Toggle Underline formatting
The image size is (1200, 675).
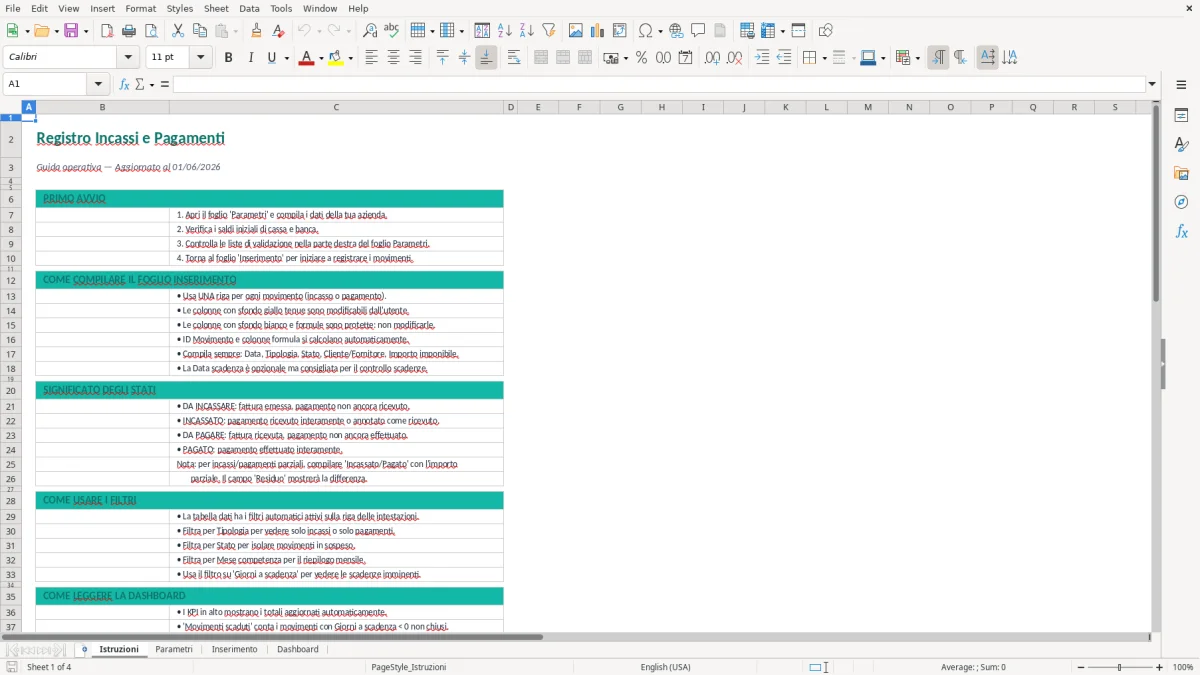click(271, 58)
